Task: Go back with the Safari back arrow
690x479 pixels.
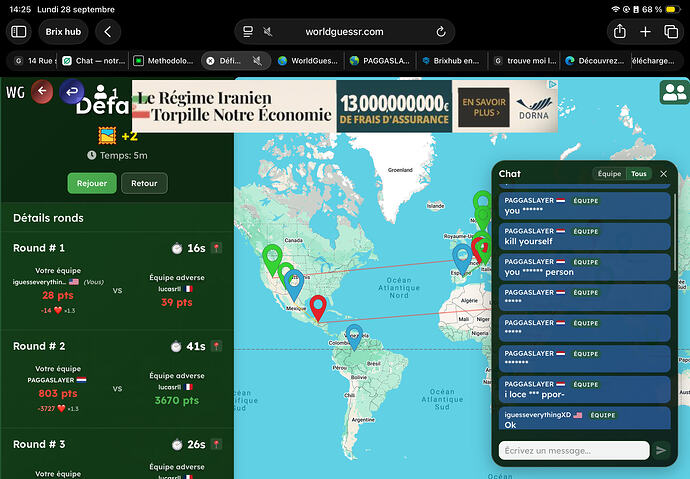Action: (x=108, y=32)
